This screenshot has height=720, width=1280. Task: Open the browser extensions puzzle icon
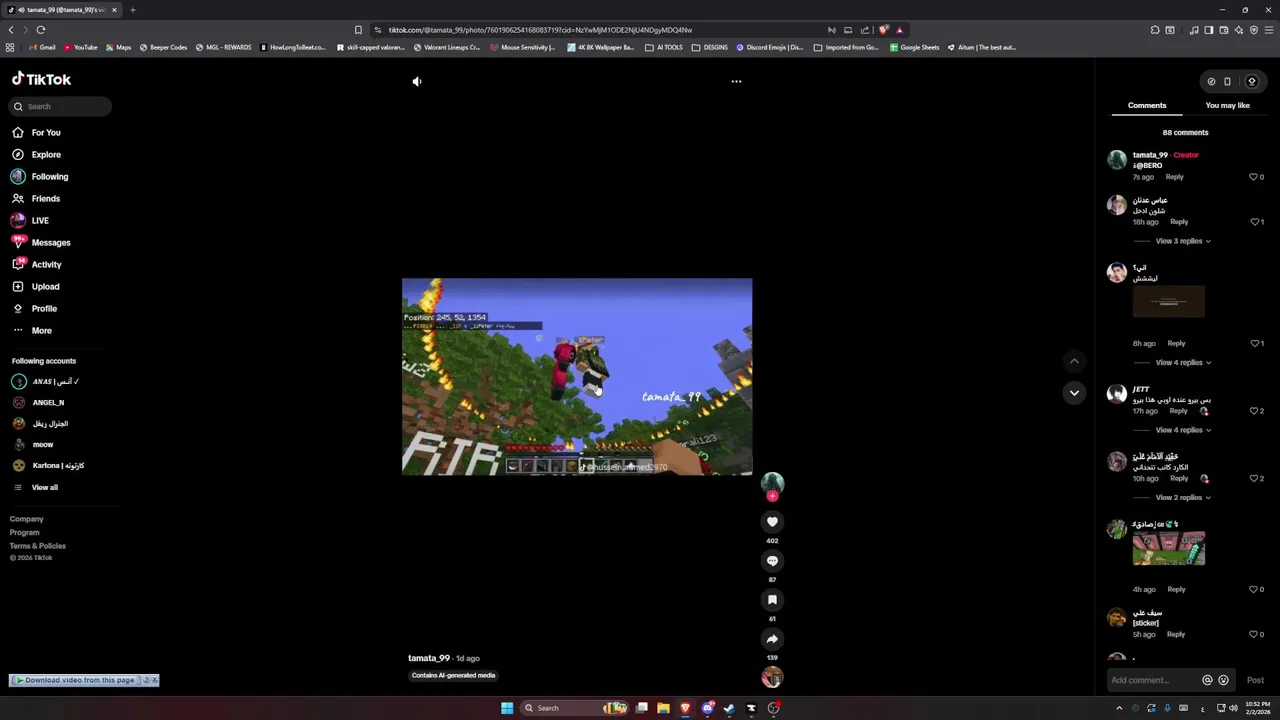[x=1155, y=30]
